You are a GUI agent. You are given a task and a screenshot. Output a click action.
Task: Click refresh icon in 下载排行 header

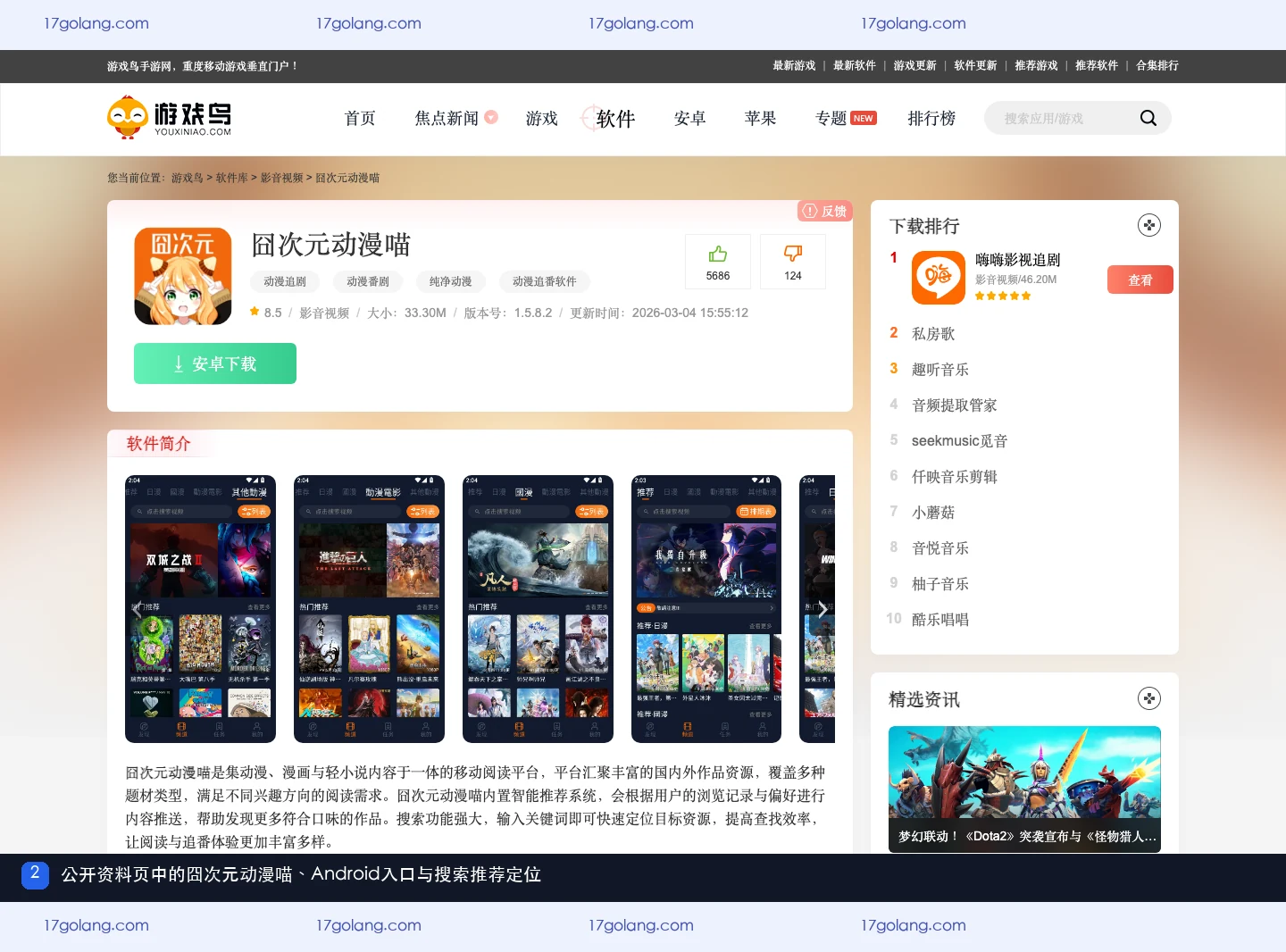coord(1149,225)
